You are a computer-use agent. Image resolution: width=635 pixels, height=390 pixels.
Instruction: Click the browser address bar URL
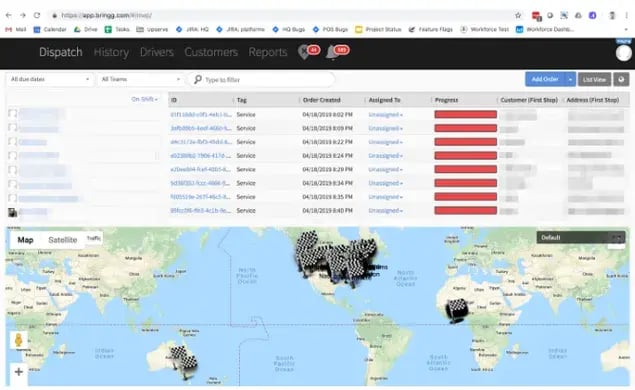coord(107,15)
